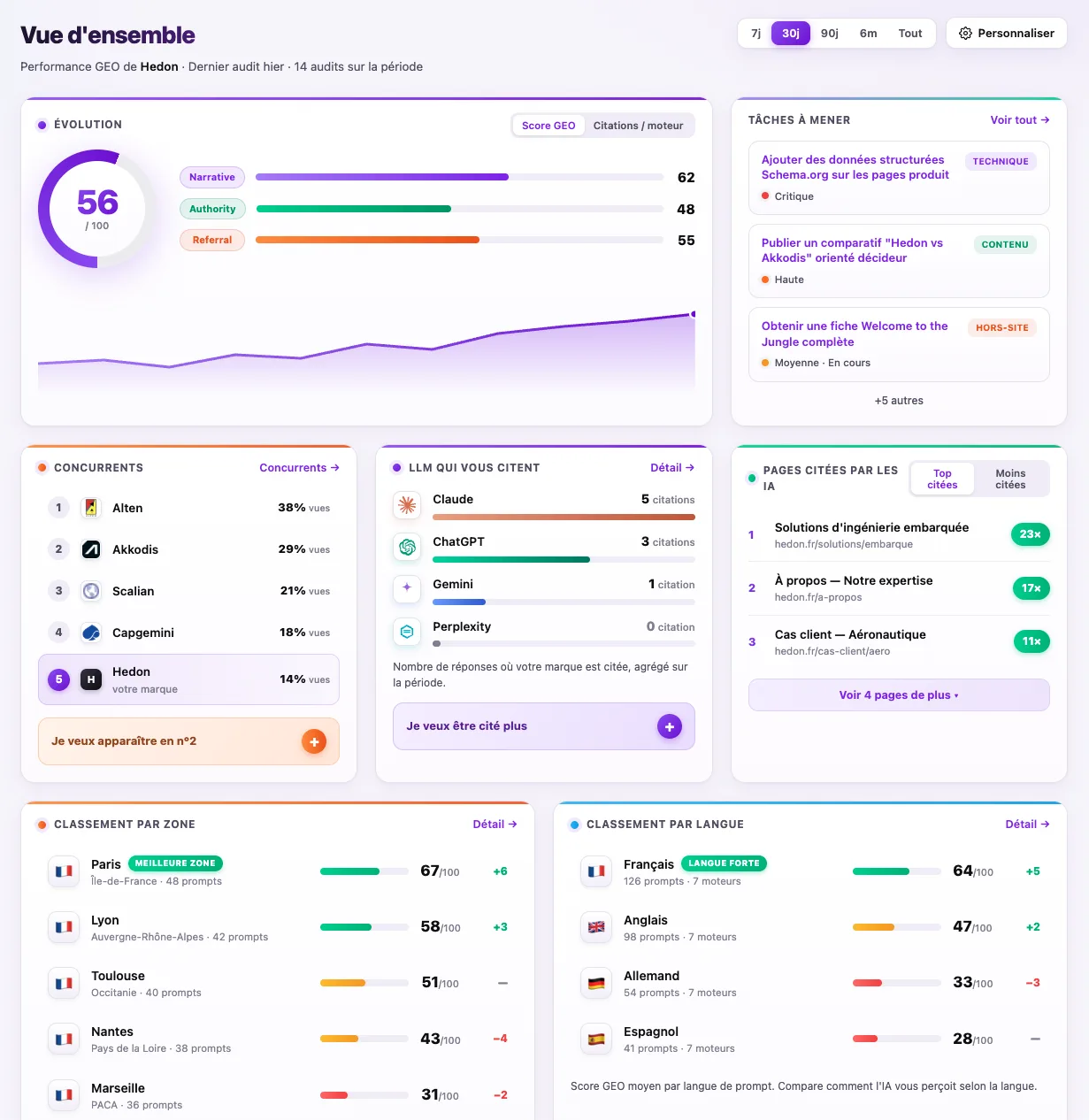Click the Alten competitor logo icon

click(x=91, y=508)
